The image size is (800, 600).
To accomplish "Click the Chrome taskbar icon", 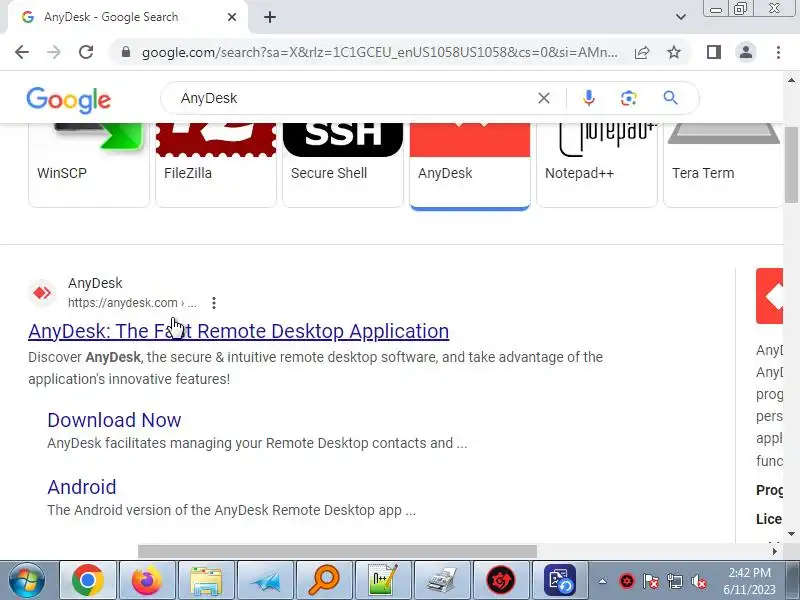I will (88, 580).
